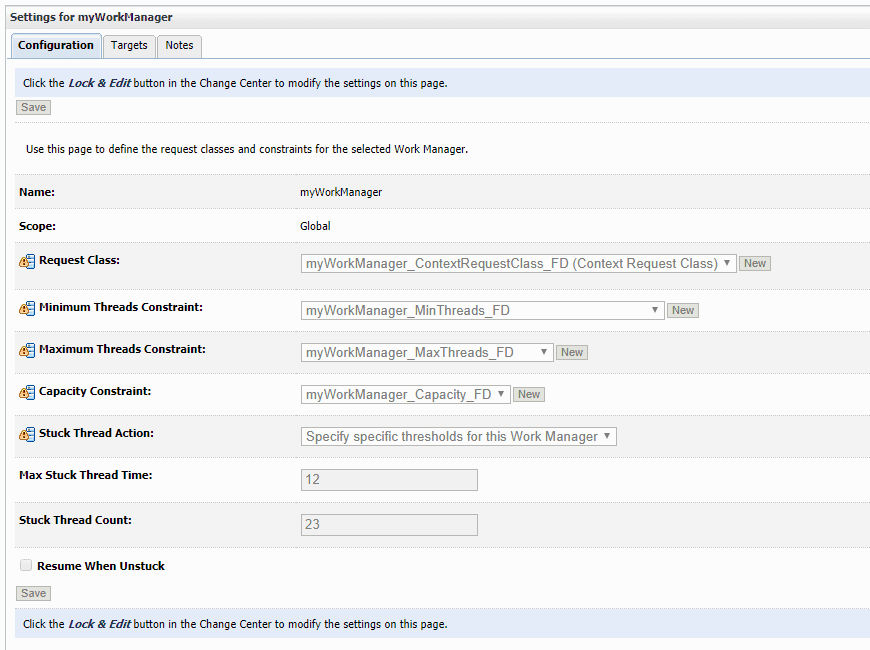This screenshot has height=650, width=870.
Task: Click the Capacity Constraint label
Action: [x=95, y=391]
